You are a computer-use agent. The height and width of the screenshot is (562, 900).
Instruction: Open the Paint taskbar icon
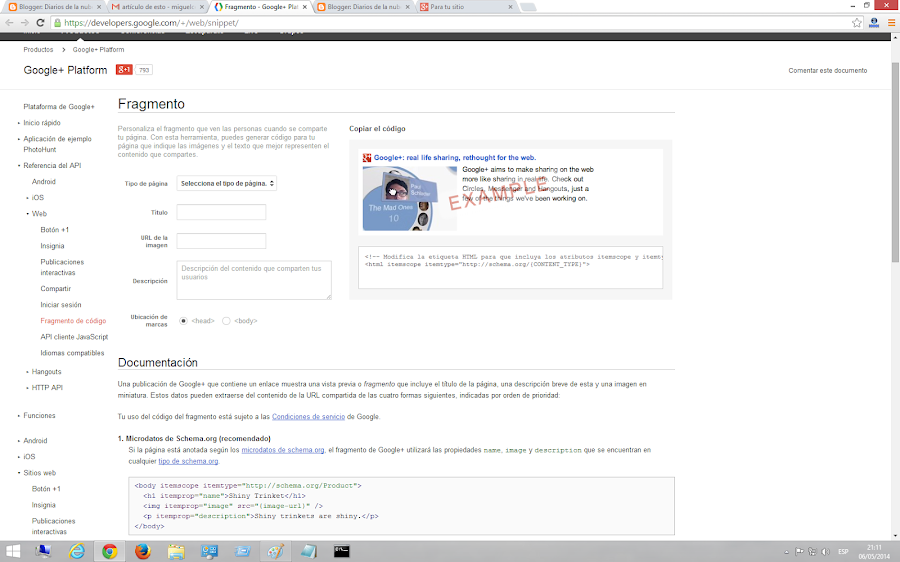[x=276, y=552]
